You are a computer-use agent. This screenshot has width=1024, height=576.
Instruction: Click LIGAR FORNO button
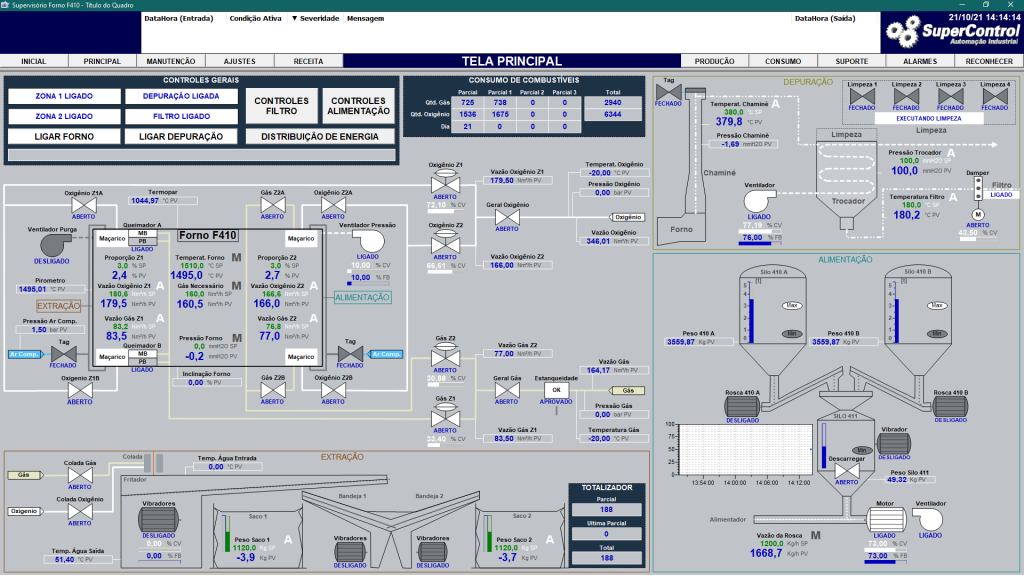pos(64,136)
